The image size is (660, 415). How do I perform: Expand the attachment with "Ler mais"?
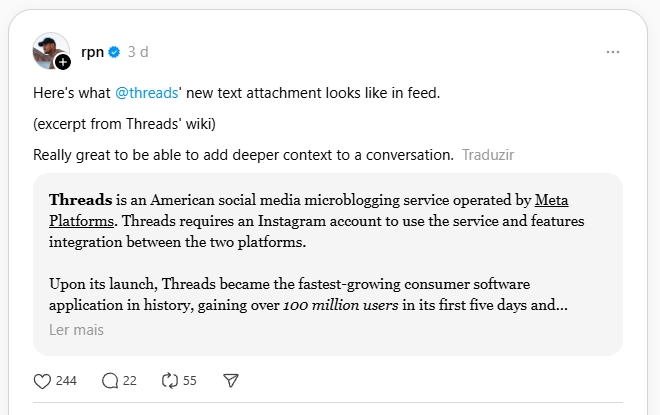[x=76, y=329]
